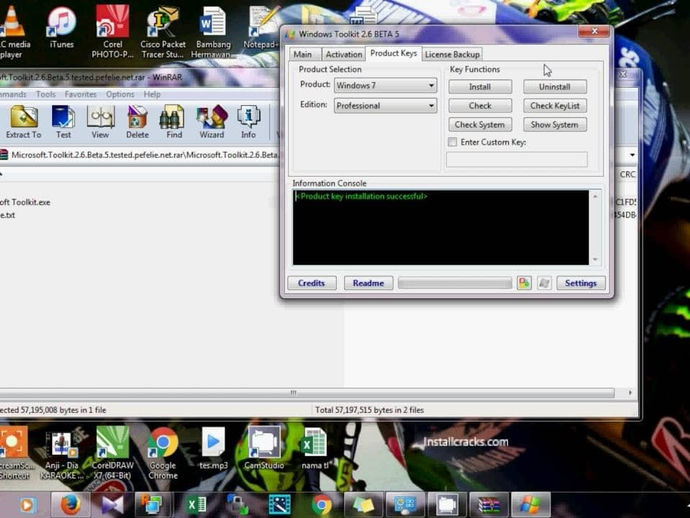Click the Uninstall key button
The image size is (690, 518).
coord(555,87)
